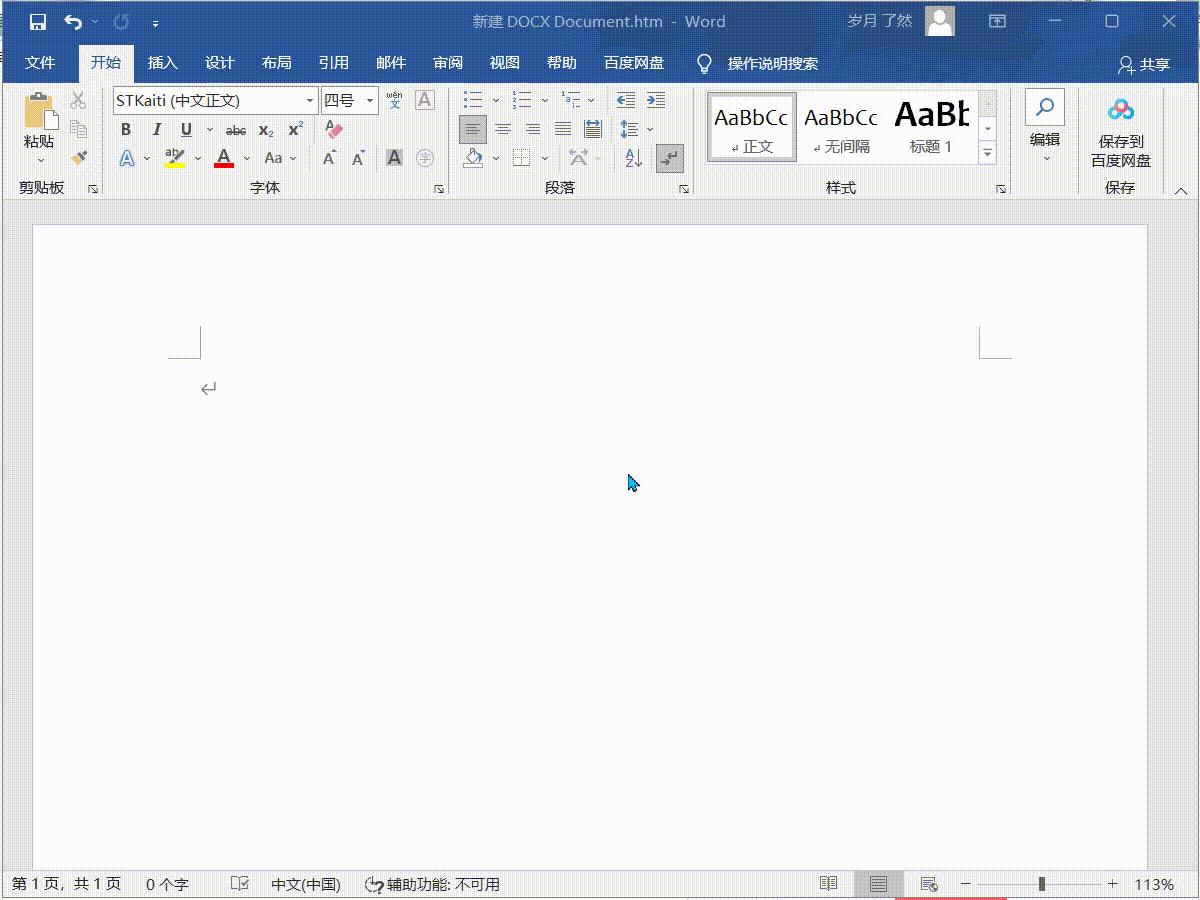Expand the styles gallery more arrow
The width and height of the screenshot is (1200, 900).
pos(987,153)
